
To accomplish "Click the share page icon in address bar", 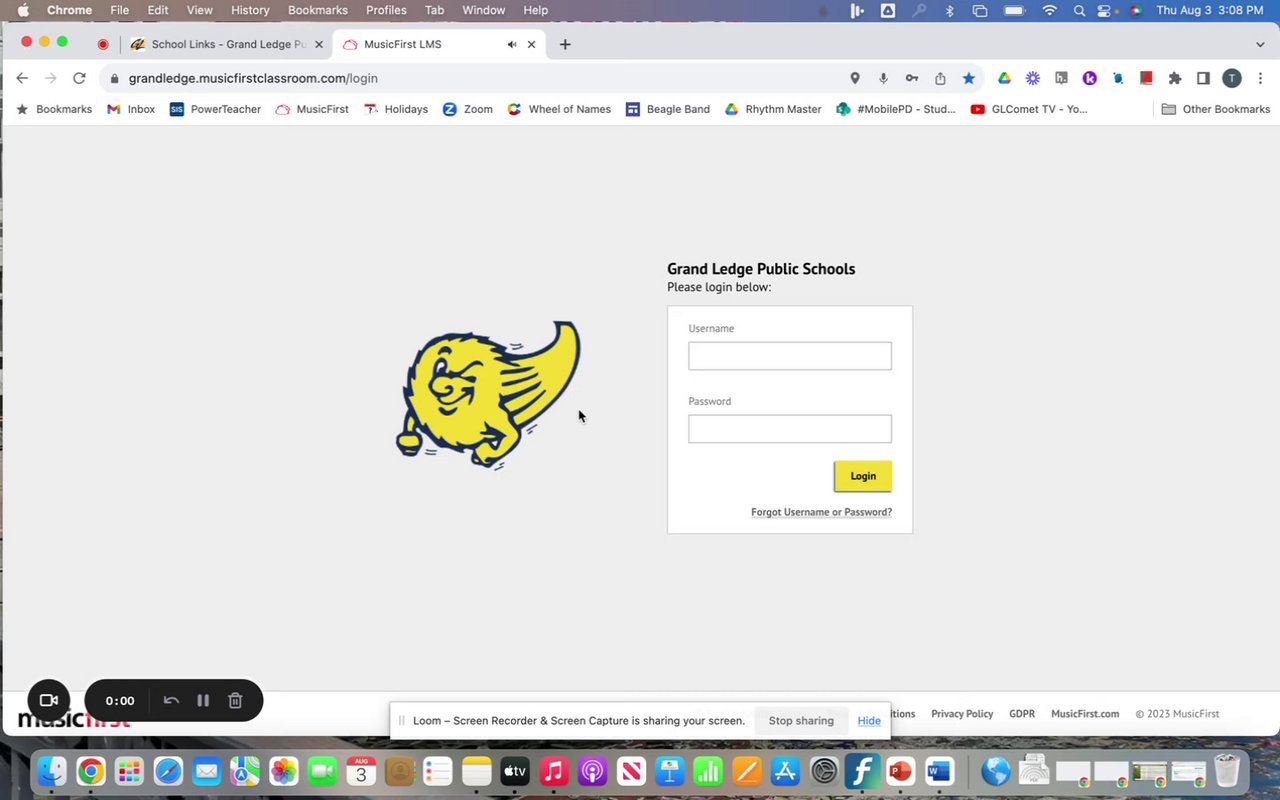I will coord(940,78).
